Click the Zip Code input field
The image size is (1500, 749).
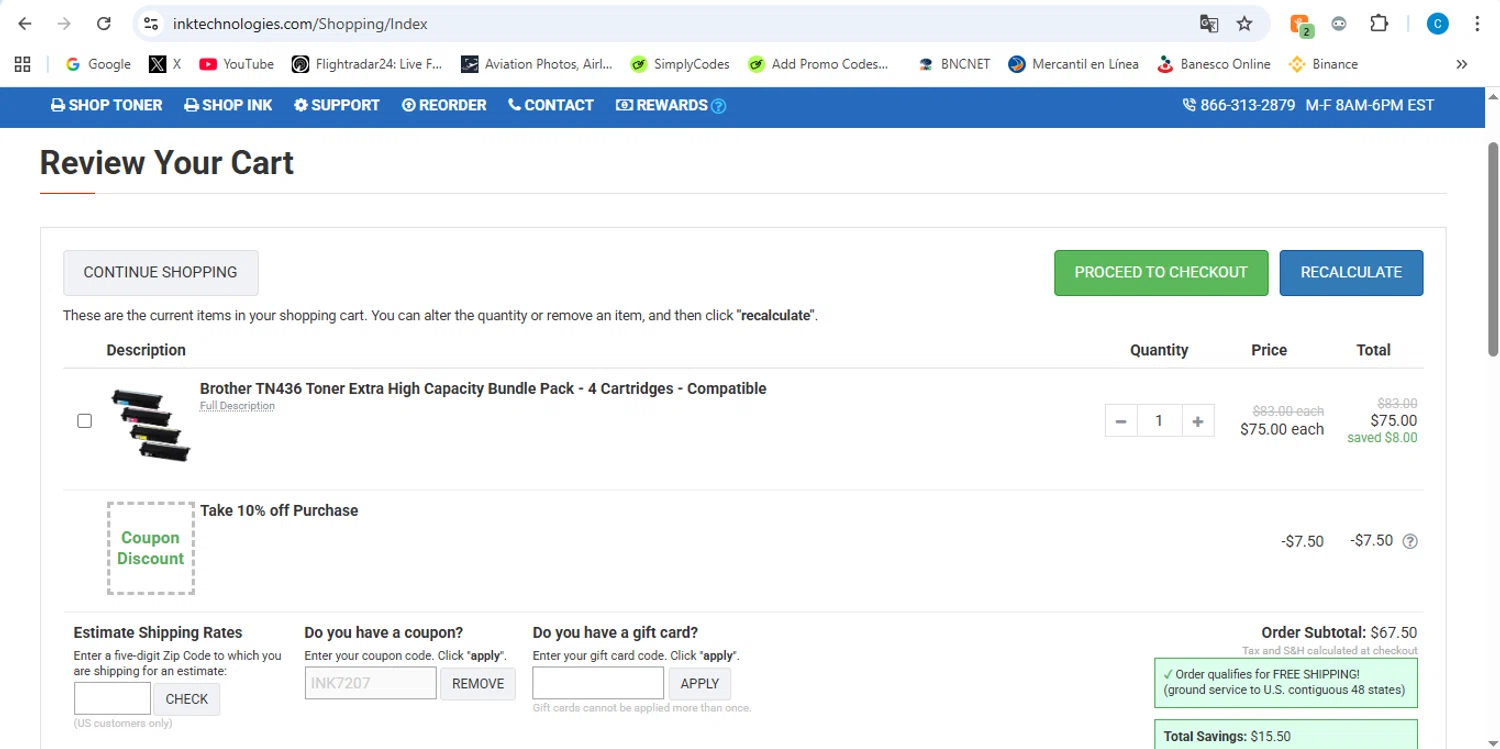112,699
